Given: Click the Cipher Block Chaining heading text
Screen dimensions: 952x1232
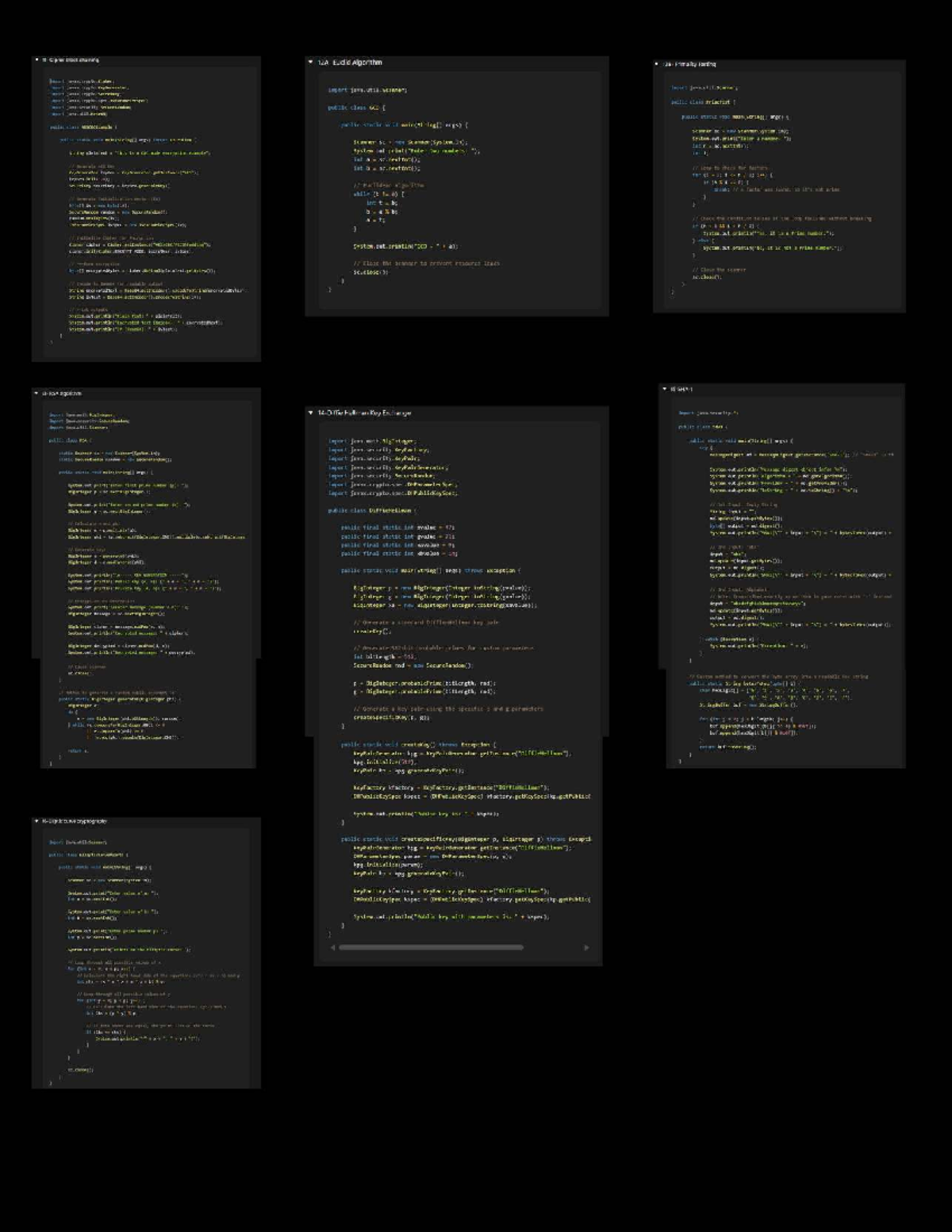Looking at the screenshot, I should pos(75,60).
